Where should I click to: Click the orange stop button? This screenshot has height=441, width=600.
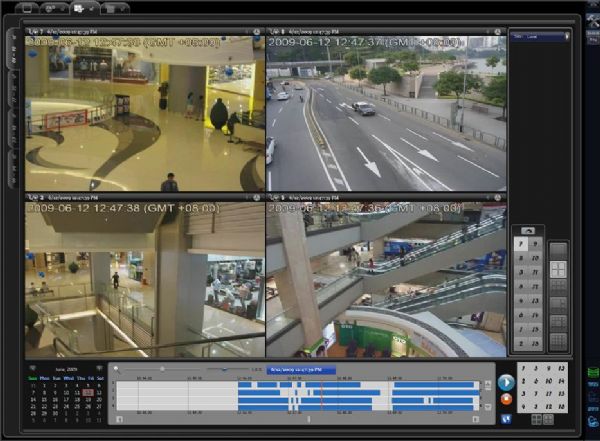click(x=505, y=399)
